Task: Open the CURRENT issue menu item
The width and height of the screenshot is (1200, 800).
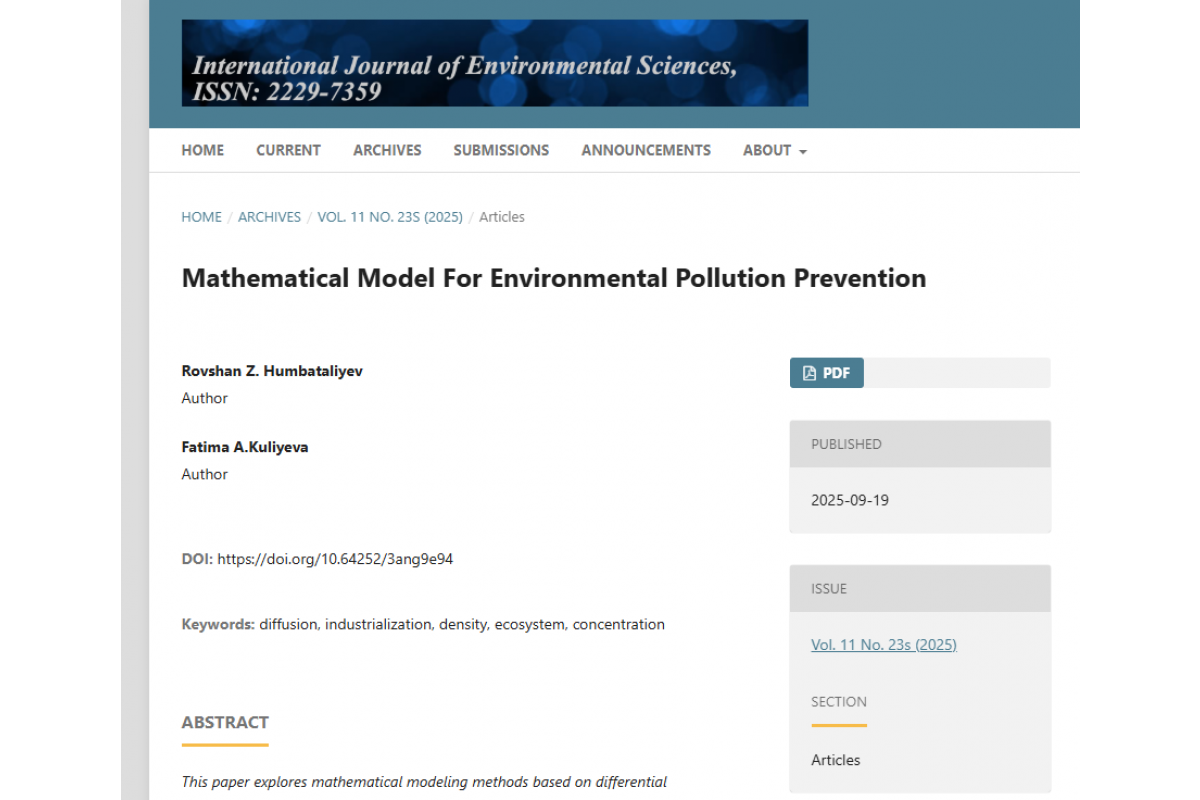Action: (288, 150)
